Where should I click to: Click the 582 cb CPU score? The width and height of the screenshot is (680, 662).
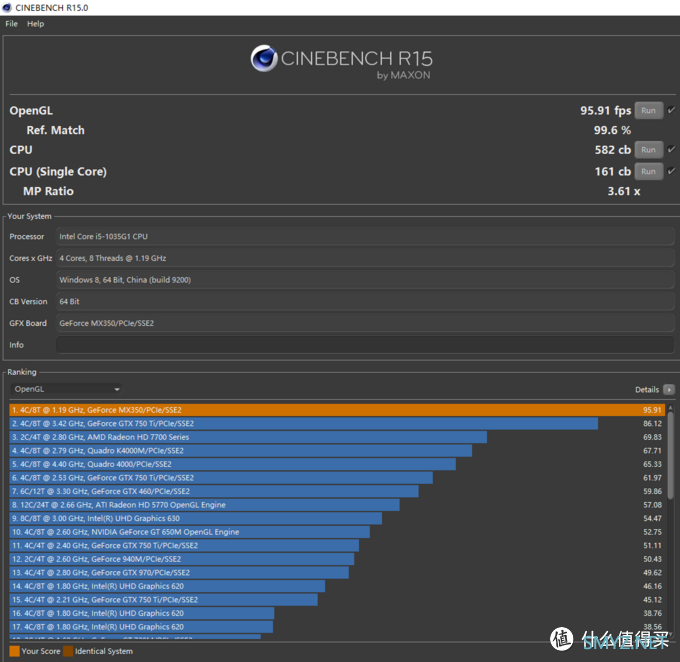612,150
